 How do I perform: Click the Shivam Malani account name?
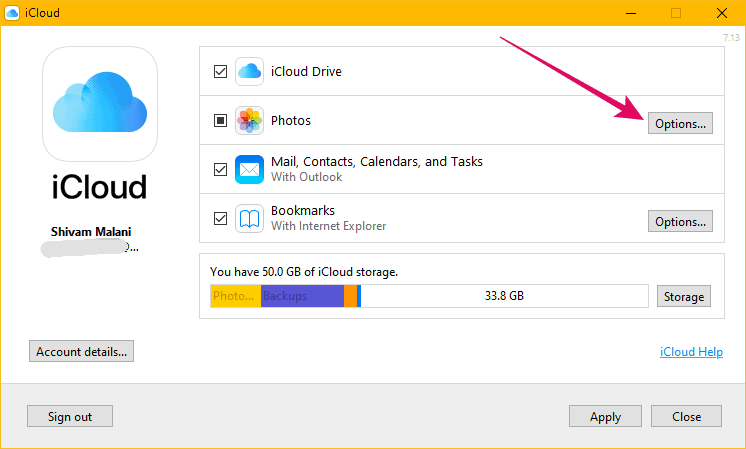coord(91,232)
